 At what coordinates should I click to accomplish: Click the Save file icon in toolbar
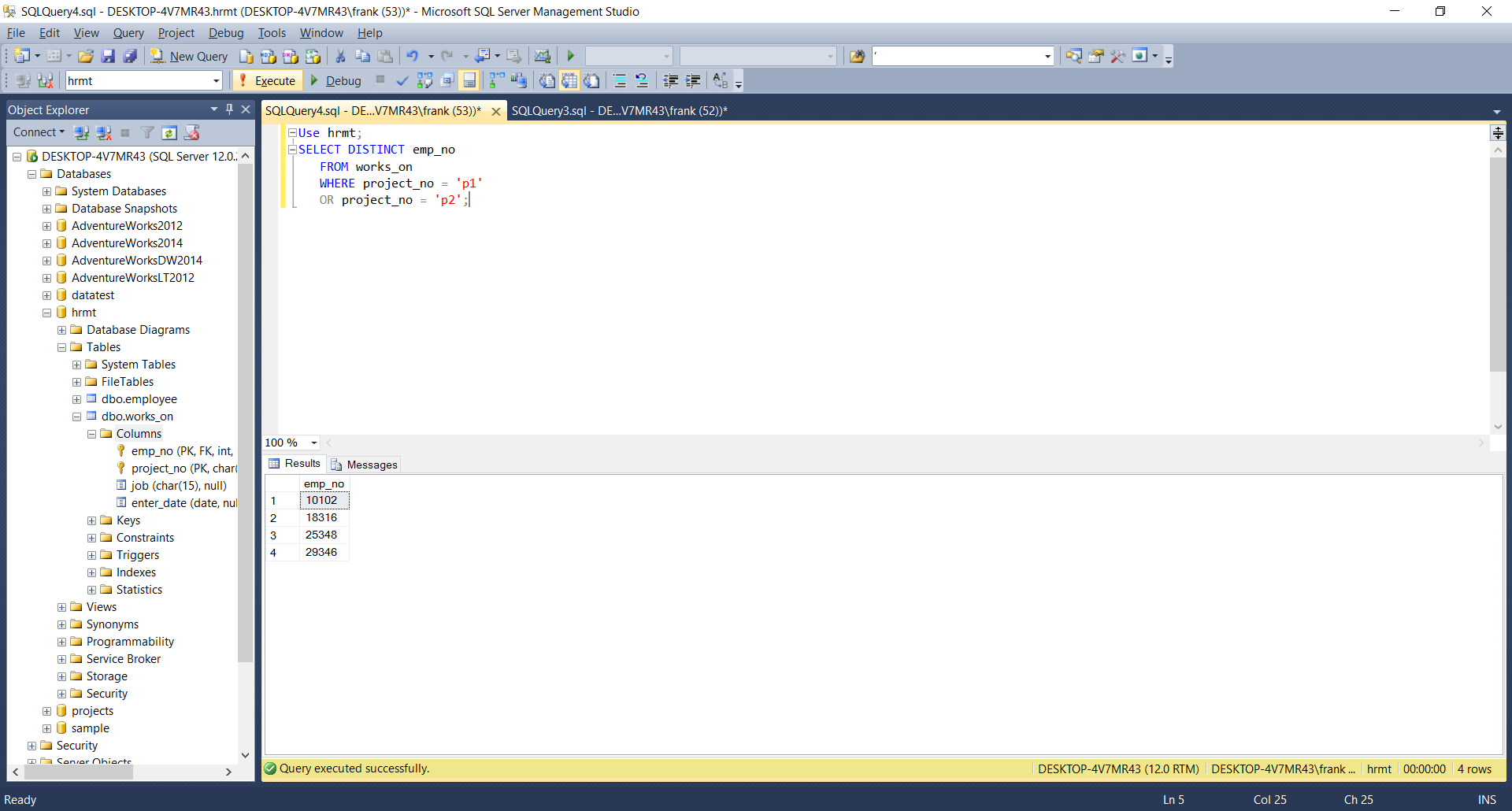(108, 56)
